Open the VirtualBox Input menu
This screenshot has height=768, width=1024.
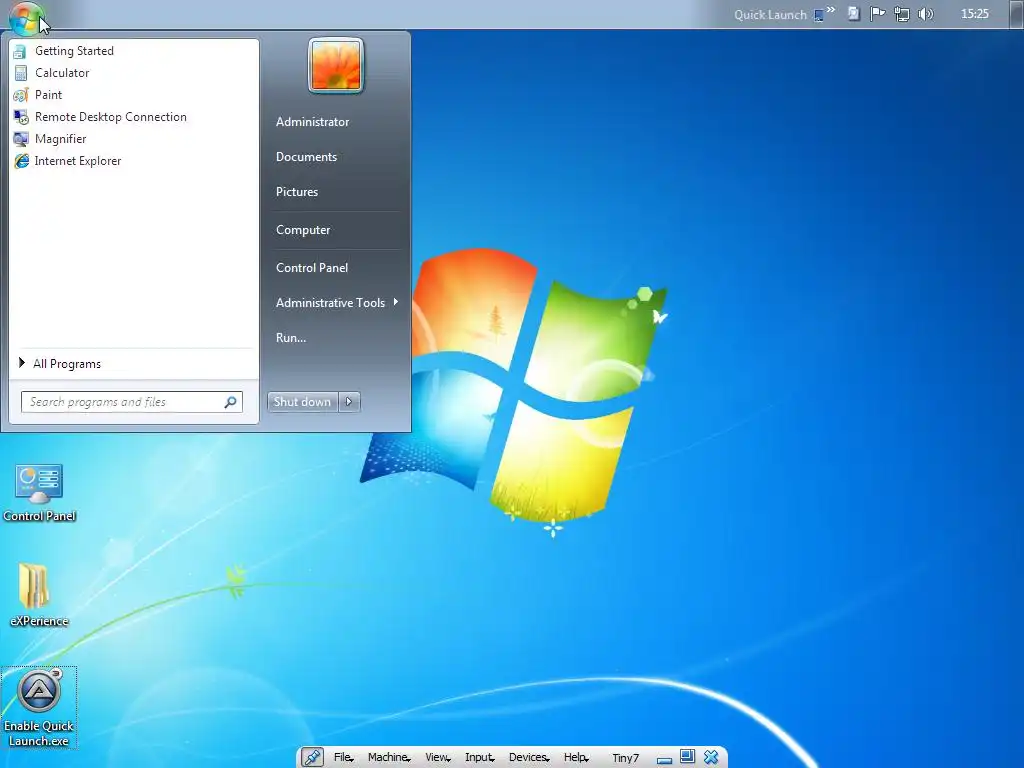point(479,758)
